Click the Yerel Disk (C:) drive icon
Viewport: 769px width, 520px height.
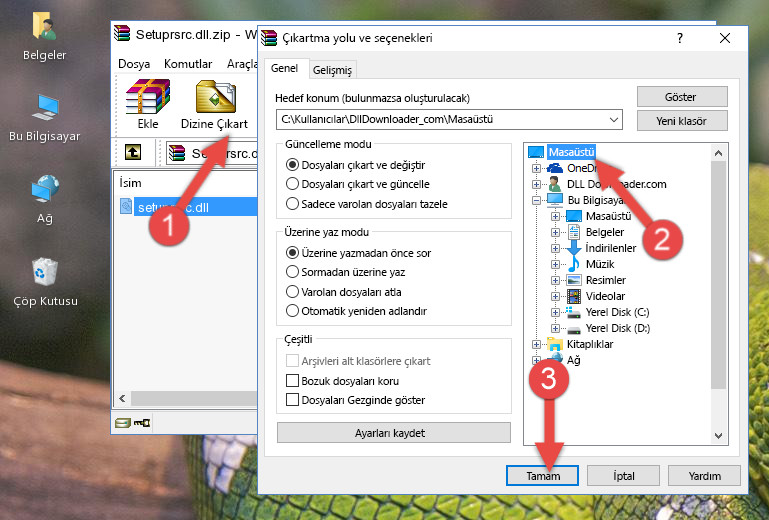(573, 312)
